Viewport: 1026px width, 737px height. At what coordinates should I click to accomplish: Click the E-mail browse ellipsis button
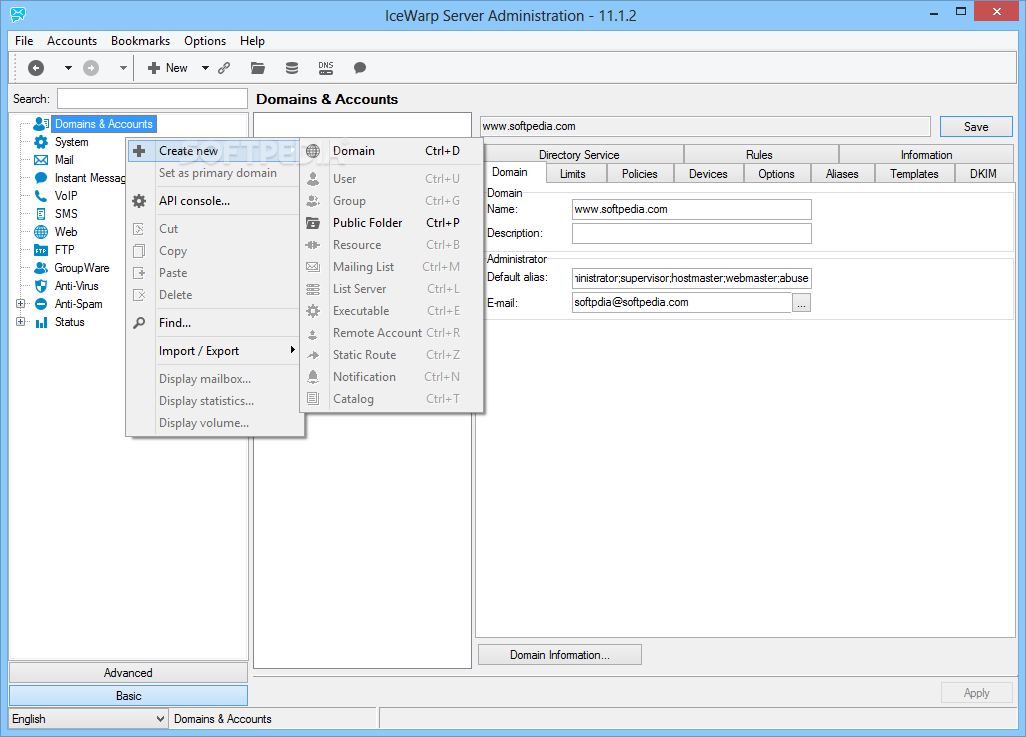[x=802, y=302]
